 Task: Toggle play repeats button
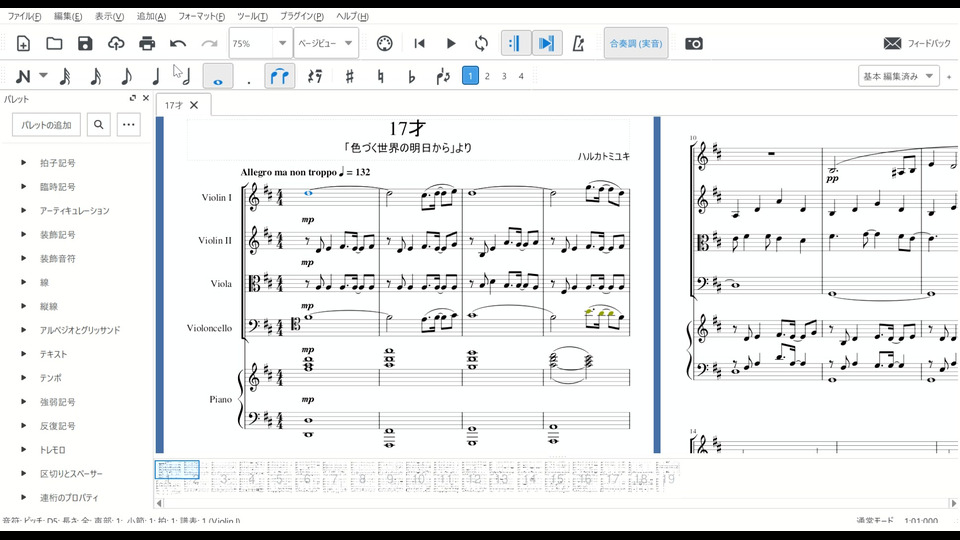[x=516, y=43]
